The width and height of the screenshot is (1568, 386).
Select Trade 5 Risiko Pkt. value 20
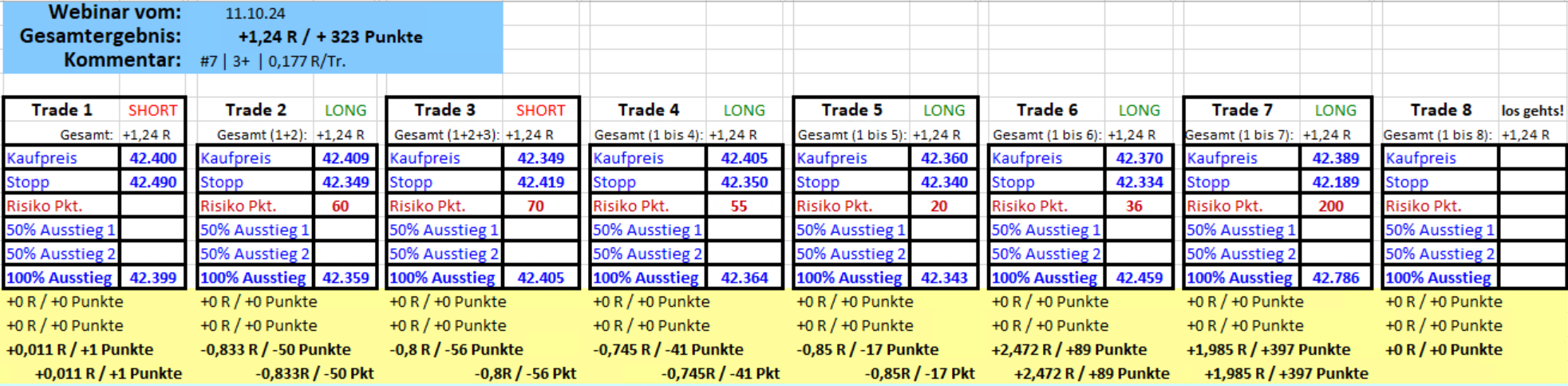(x=939, y=206)
